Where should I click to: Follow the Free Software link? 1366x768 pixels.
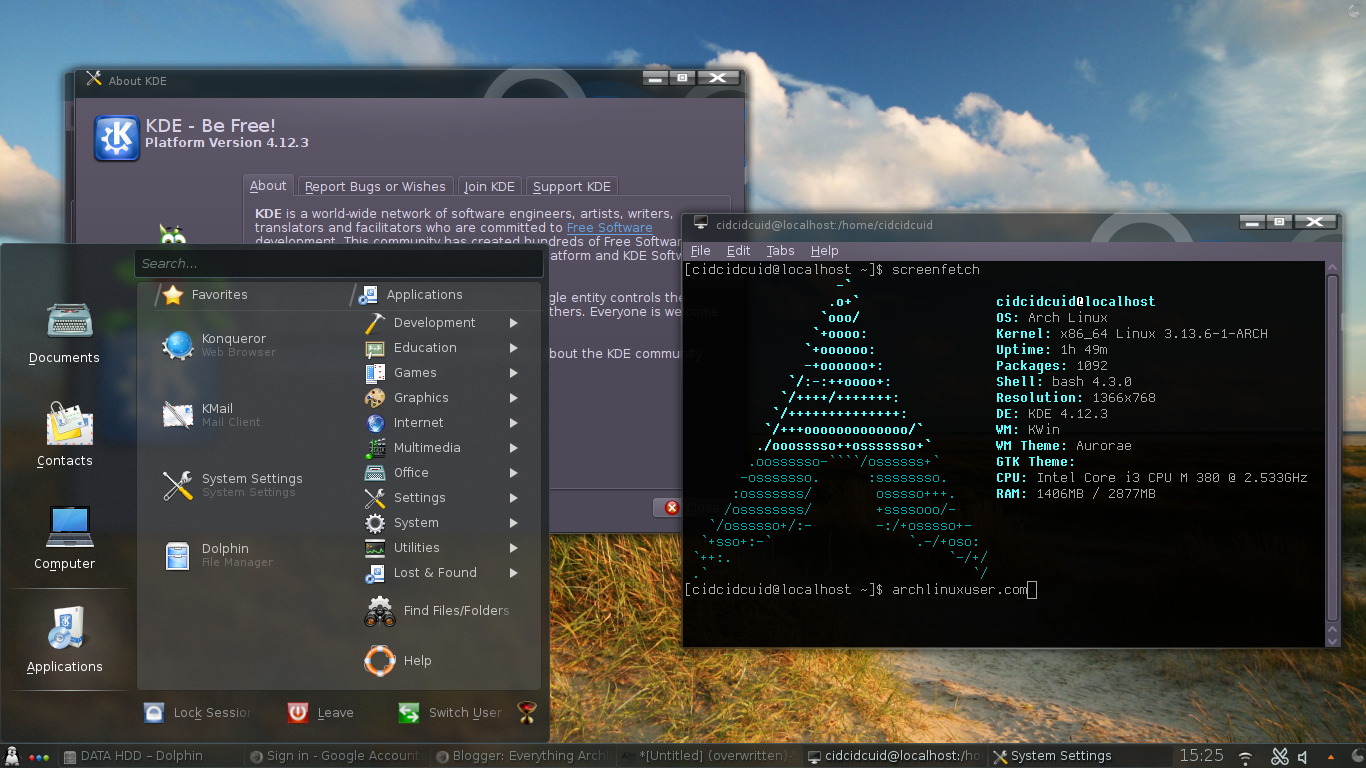click(x=609, y=227)
